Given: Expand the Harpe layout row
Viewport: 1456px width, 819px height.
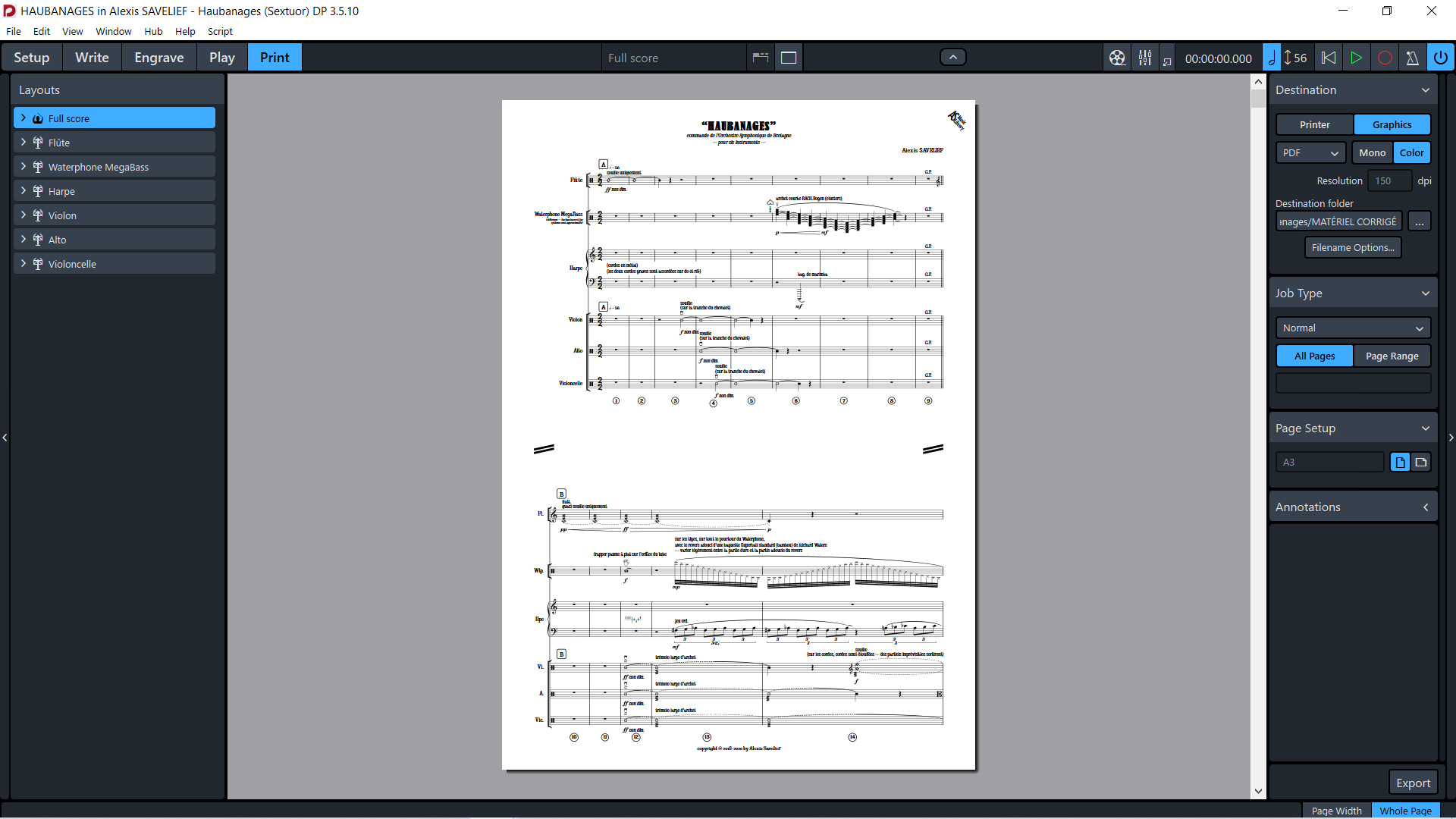Looking at the screenshot, I should pyautogui.click(x=24, y=190).
